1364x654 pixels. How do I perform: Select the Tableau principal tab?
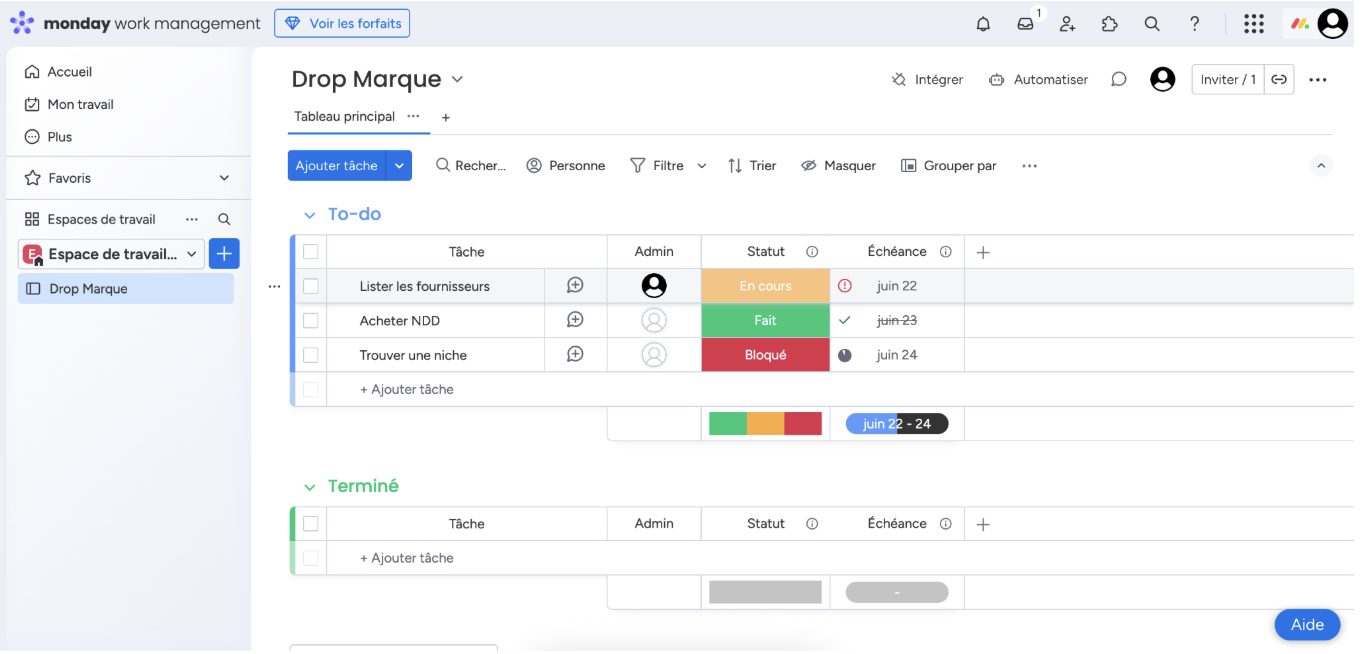pos(345,117)
